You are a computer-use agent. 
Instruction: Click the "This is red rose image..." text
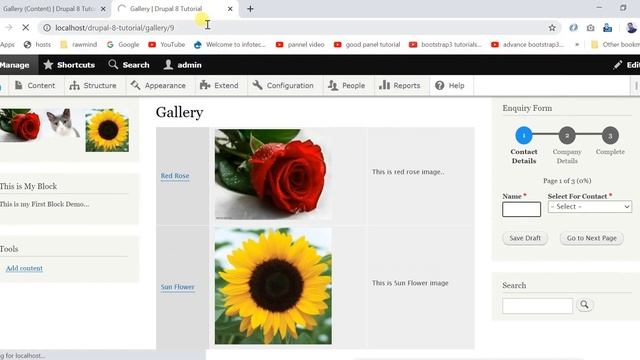click(x=408, y=172)
